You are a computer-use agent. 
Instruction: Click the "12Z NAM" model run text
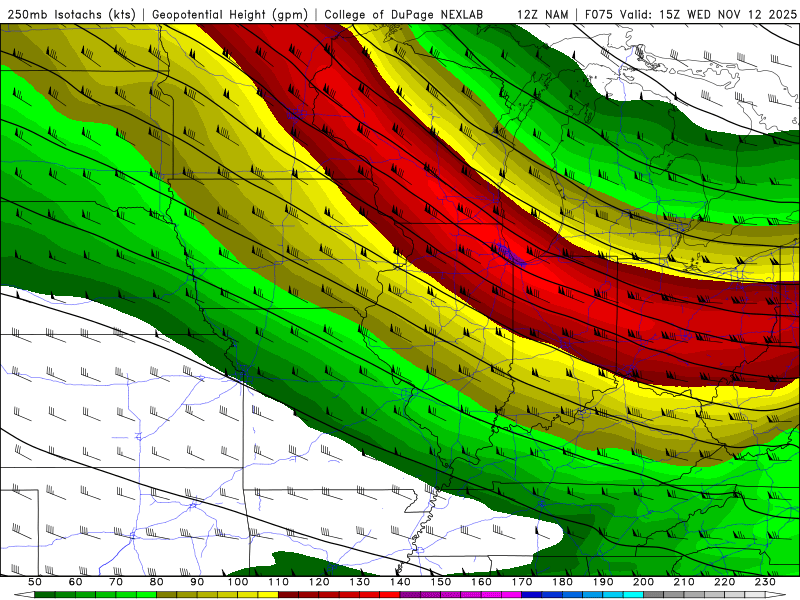[542, 15]
